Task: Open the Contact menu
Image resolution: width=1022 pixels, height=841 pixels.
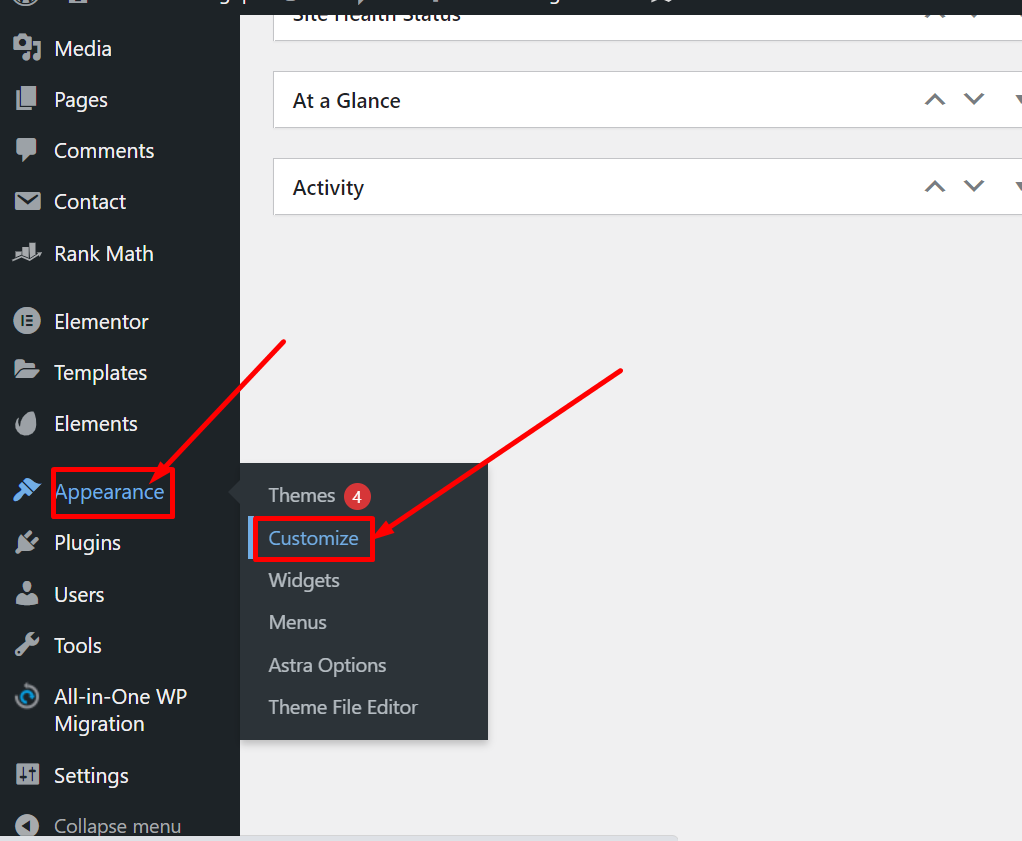Action: (x=90, y=201)
